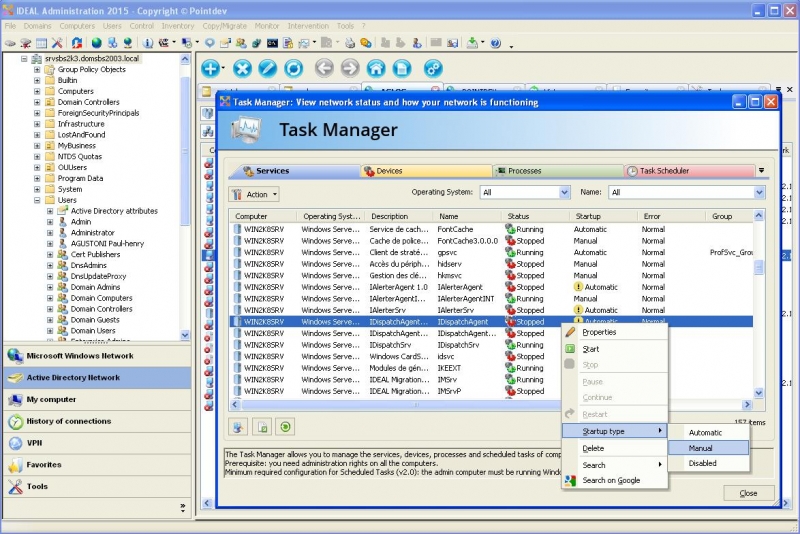Click the document icon button below services list
This screenshot has height=534, width=800.
coord(262,427)
